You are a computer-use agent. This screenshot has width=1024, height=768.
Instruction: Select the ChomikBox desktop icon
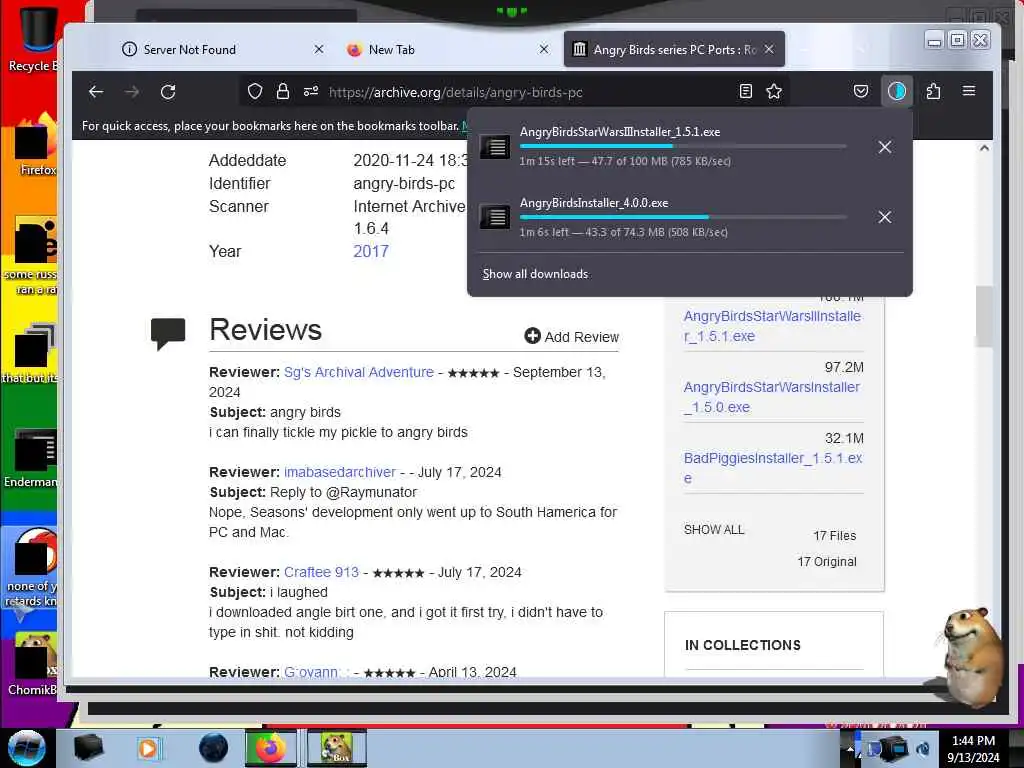coord(33,663)
